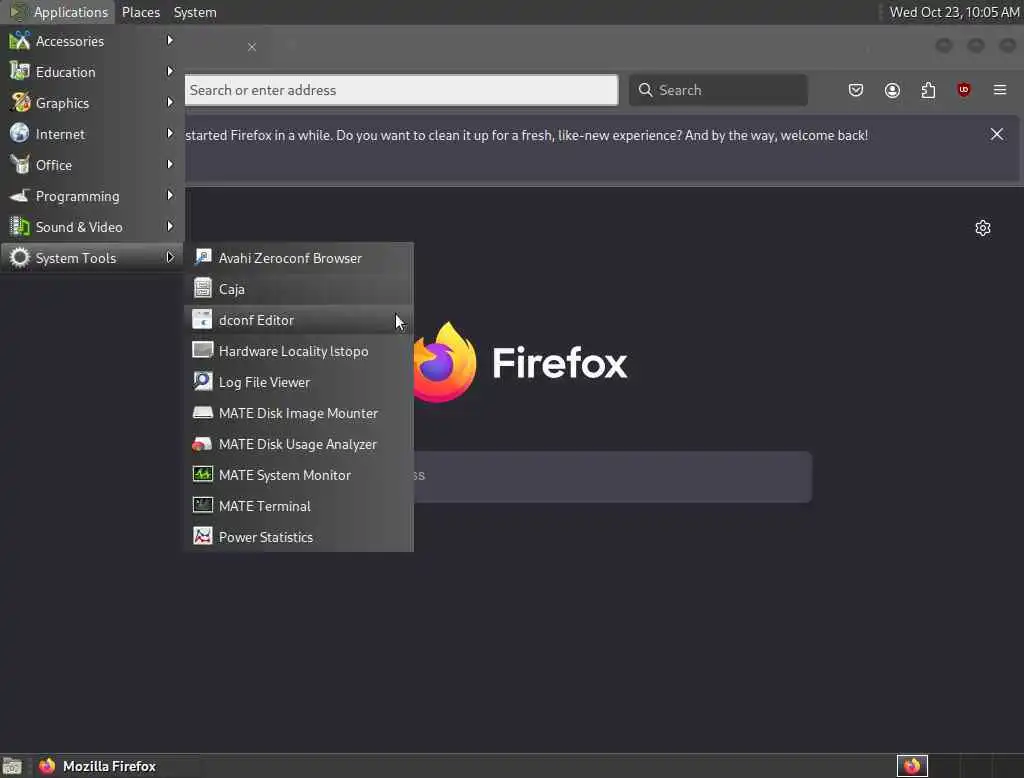
Task: Expand the Office submenu arrow
Action: (x=170, y=165)
